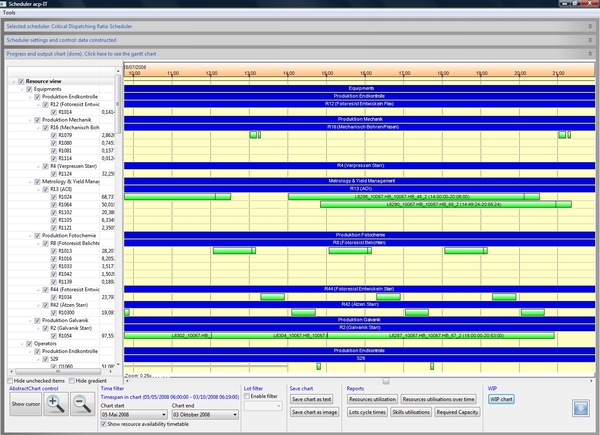Click the zoom out magnifier button
The width and height of the screenshot is (600, 435).
(81, 404)
